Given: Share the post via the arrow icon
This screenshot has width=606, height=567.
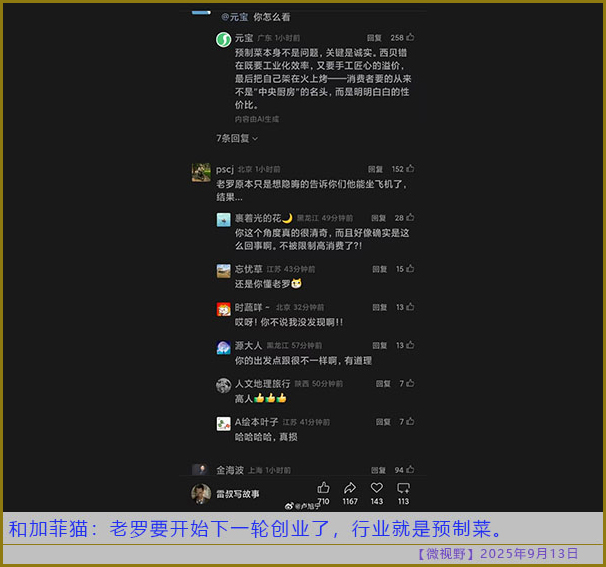Looking at the screenshot, I should [350, 488].
